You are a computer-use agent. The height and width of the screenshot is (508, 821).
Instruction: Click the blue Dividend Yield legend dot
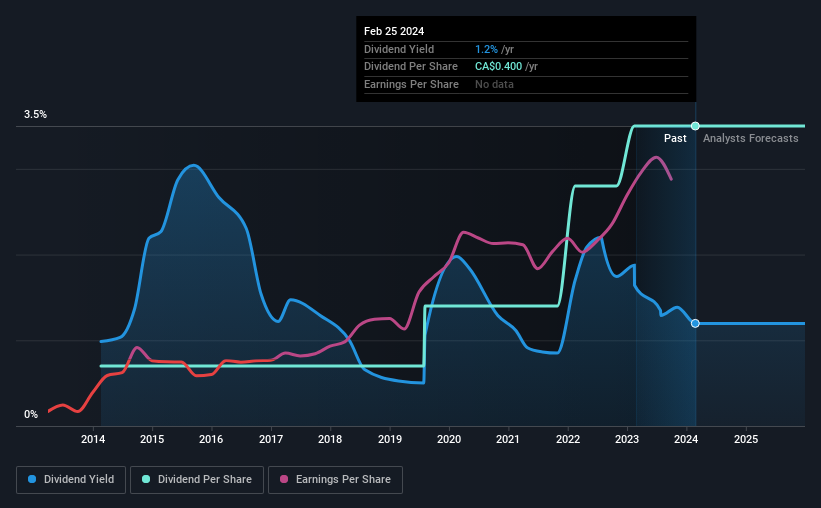coord(32,479)
